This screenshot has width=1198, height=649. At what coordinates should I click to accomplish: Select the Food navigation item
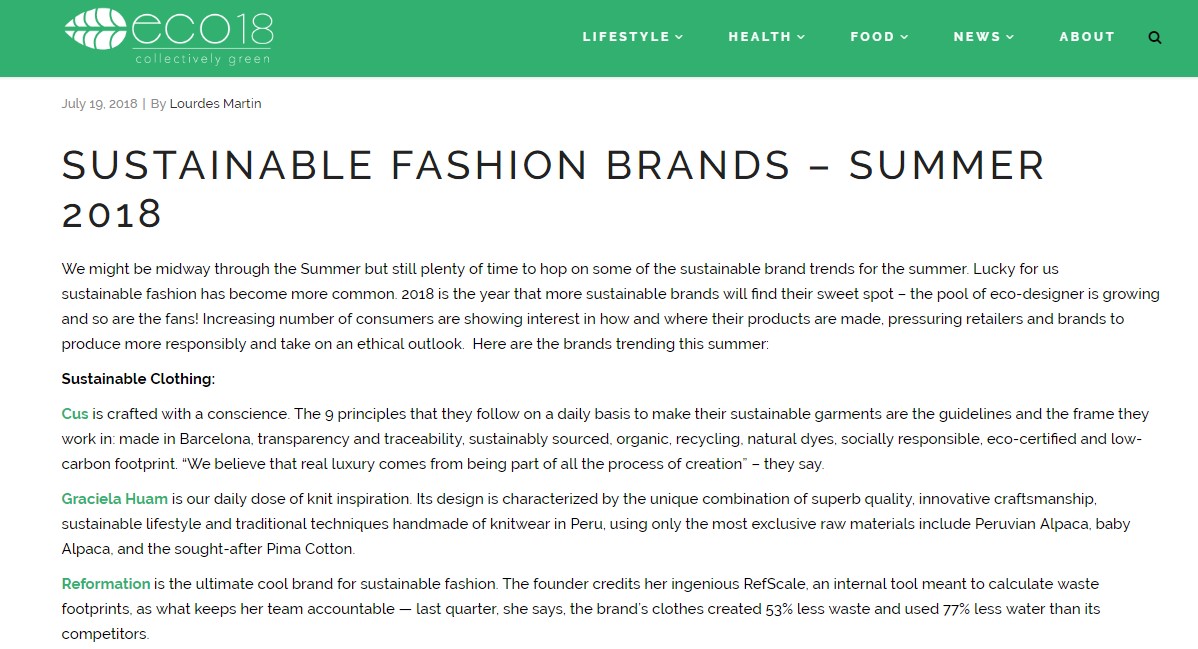872,37
